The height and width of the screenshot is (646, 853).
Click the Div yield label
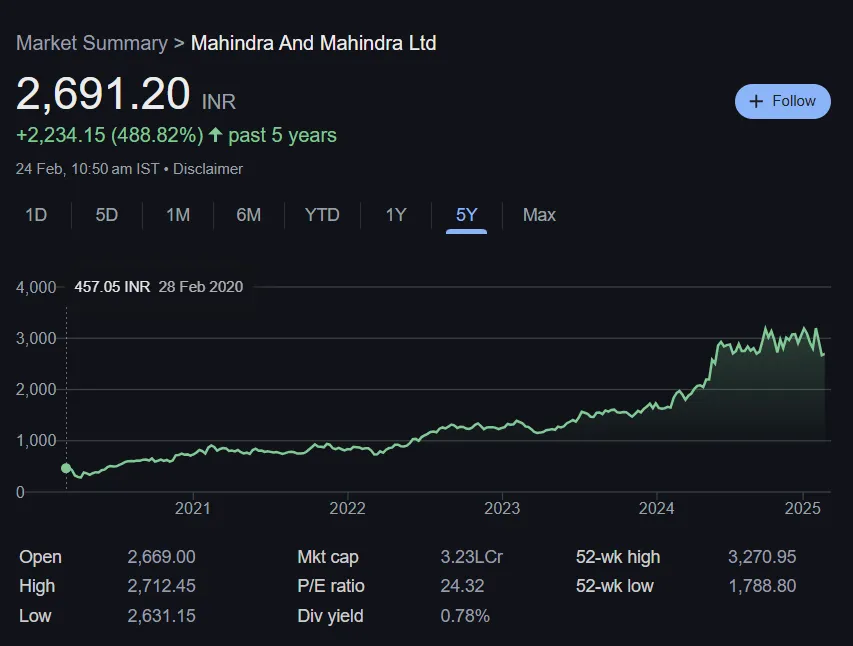pos(330,616)
